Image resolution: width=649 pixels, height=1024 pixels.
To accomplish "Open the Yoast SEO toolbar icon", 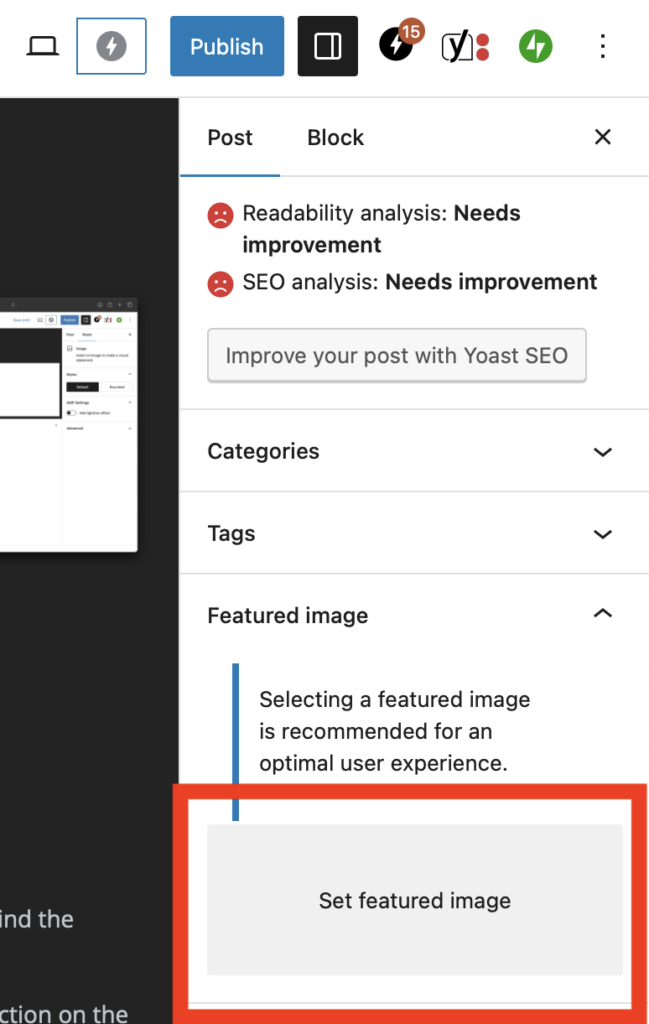I will 464,46.
